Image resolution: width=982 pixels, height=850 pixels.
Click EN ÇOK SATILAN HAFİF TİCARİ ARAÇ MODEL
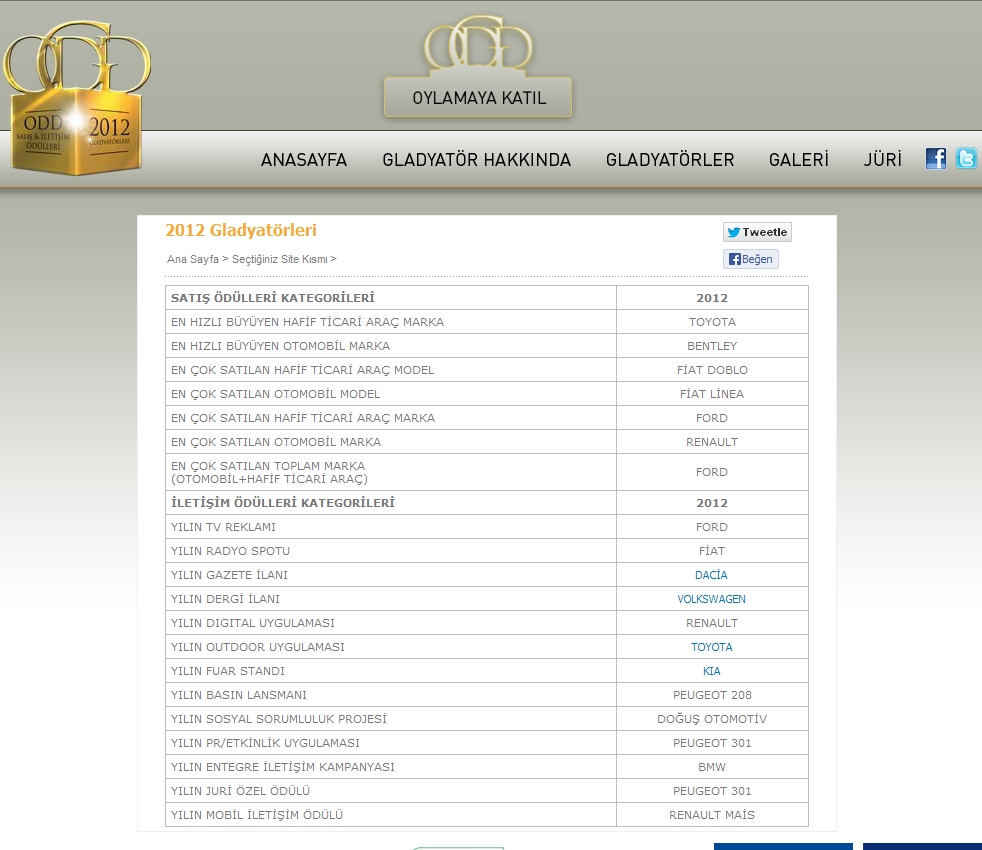click(391, 370)
